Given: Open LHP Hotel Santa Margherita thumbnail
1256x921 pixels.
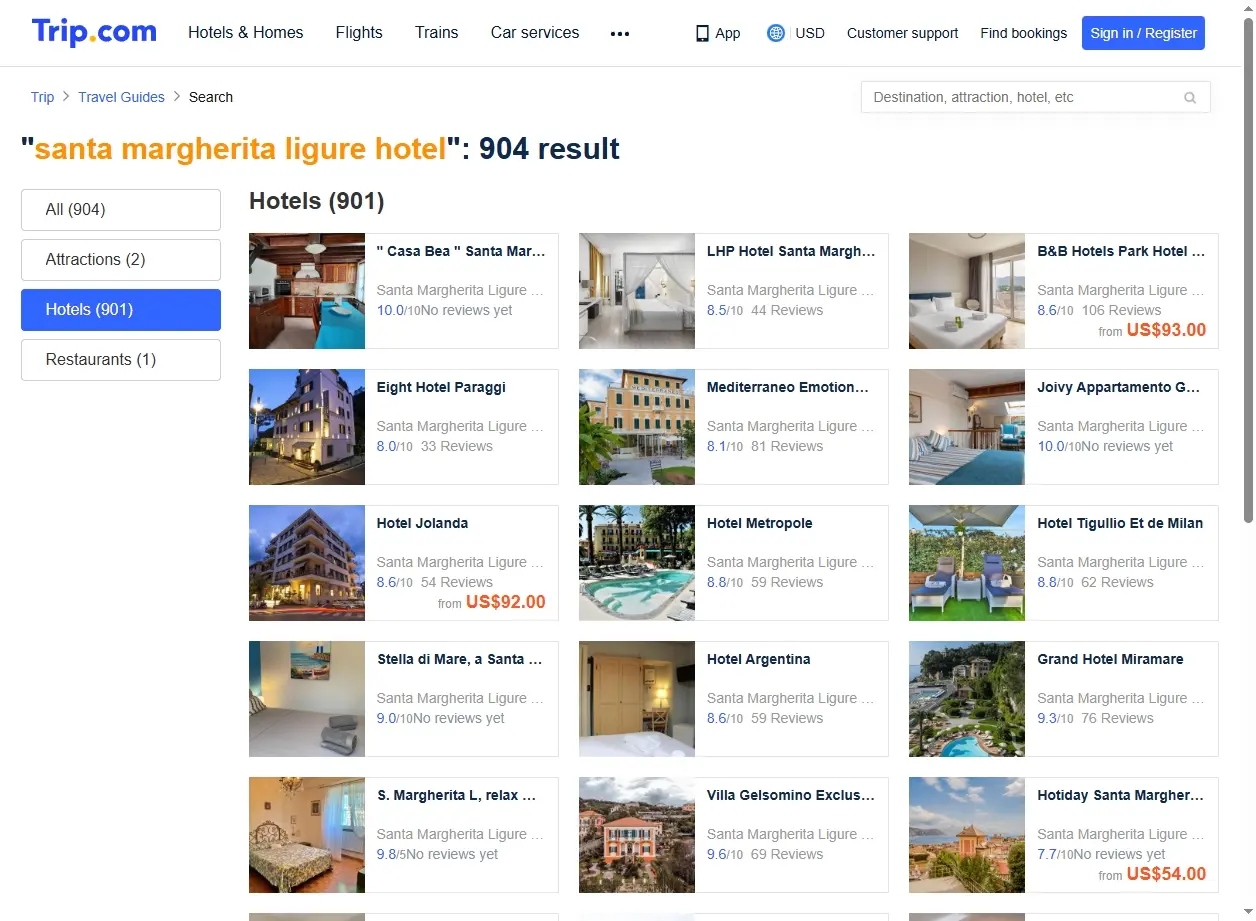Looking at the screenshot, I should 637,291.
